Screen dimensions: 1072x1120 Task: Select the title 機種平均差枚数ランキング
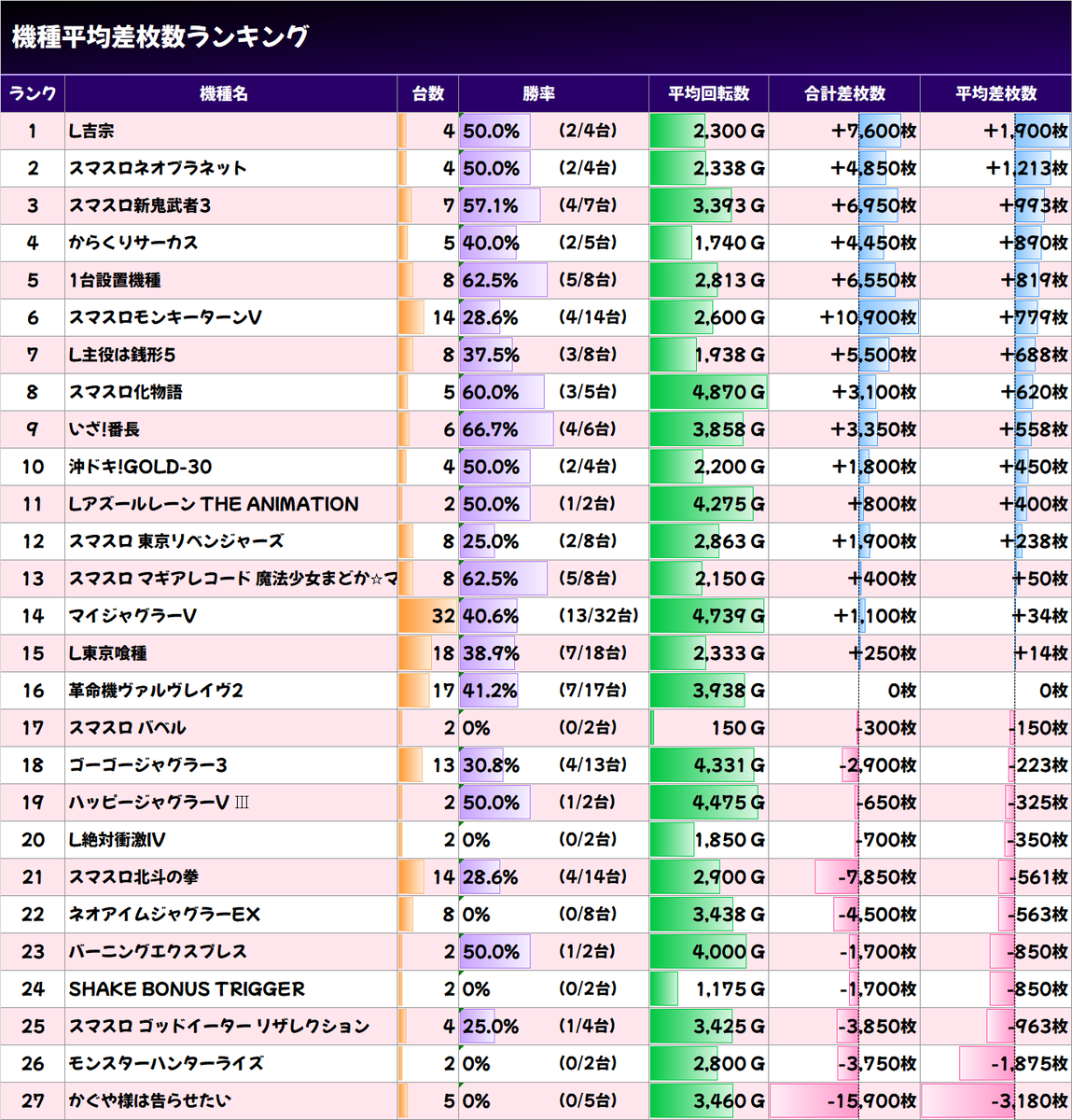160,36
